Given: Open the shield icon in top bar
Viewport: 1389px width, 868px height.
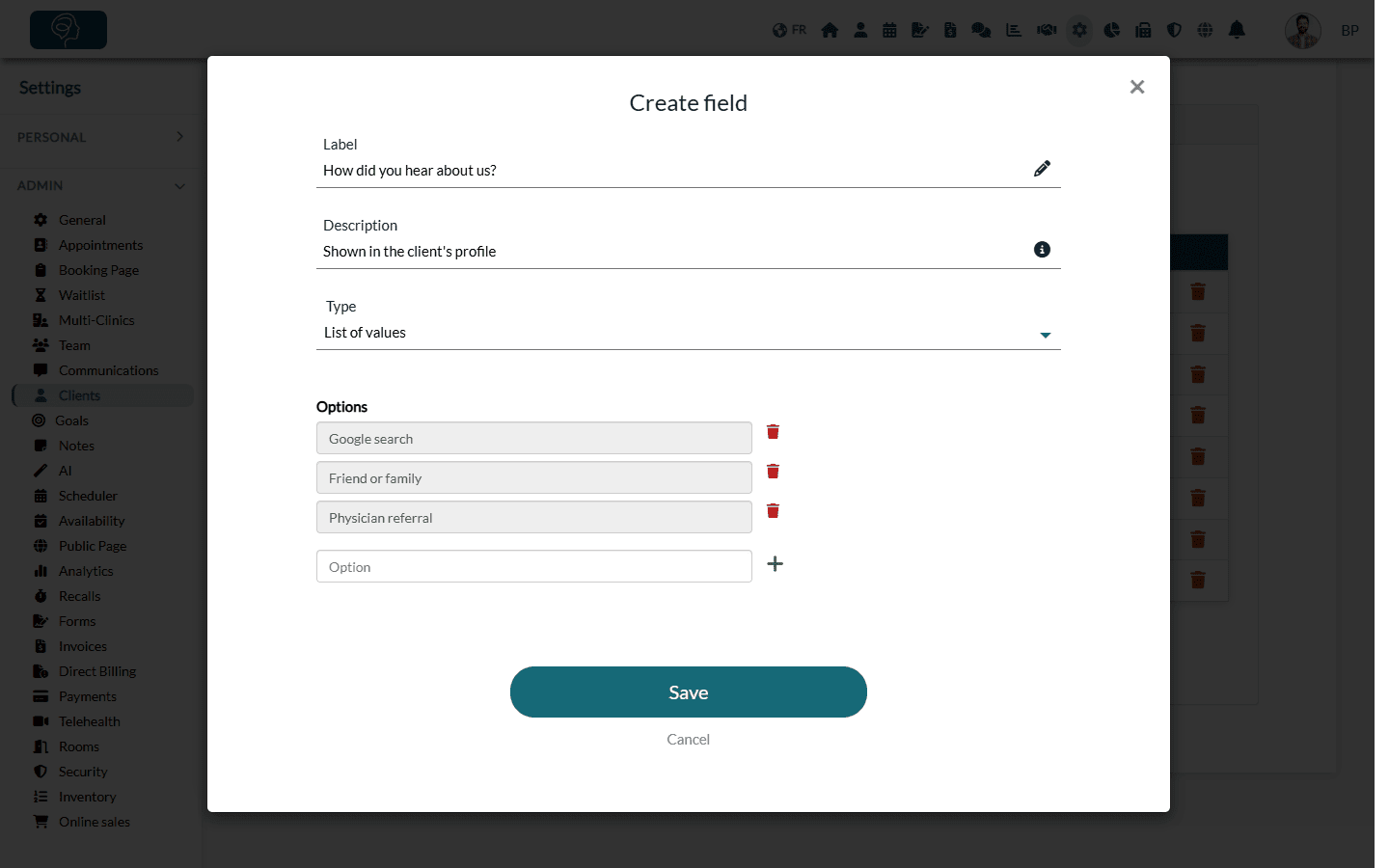Looking at the screenshot, I should [x=1174, y=30].
